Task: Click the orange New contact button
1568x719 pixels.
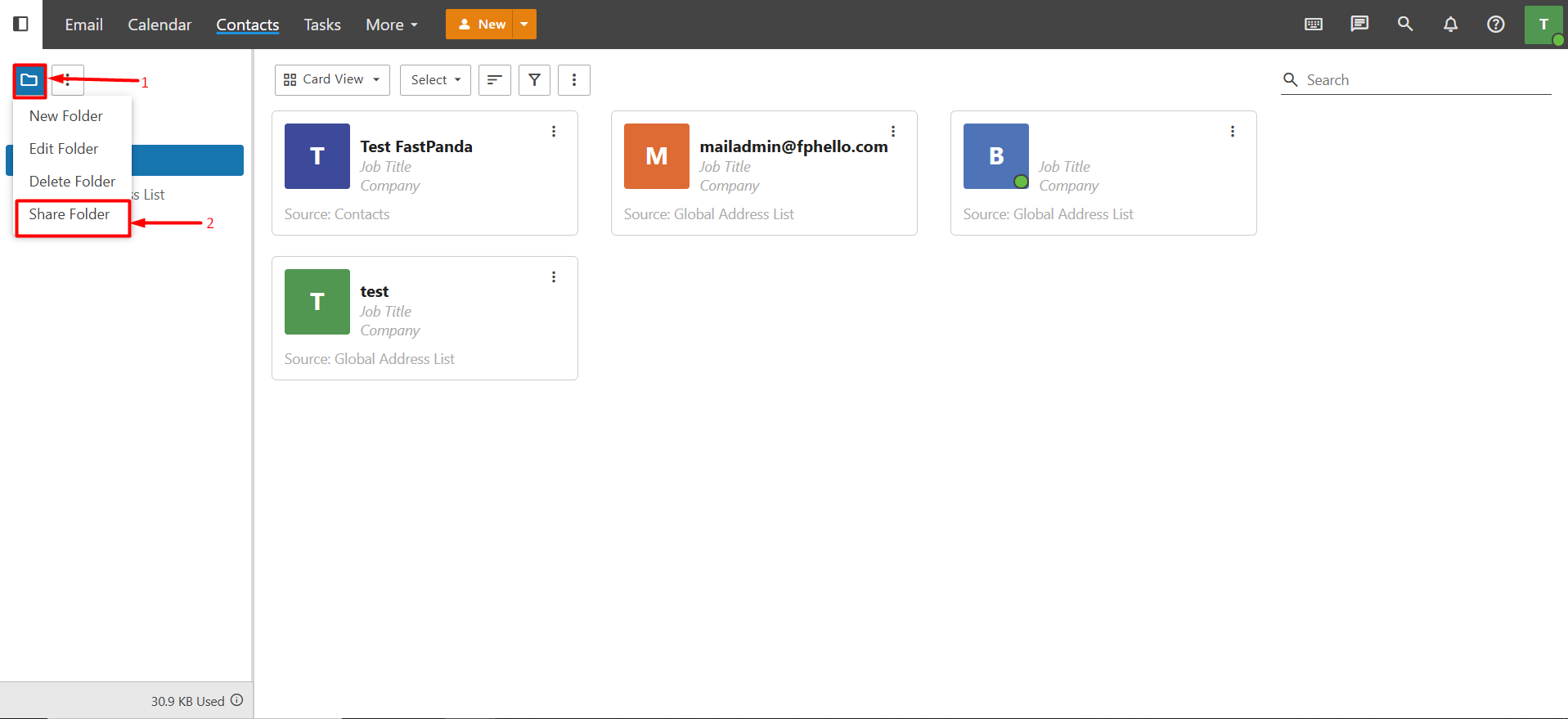Action: pos(479,25)
